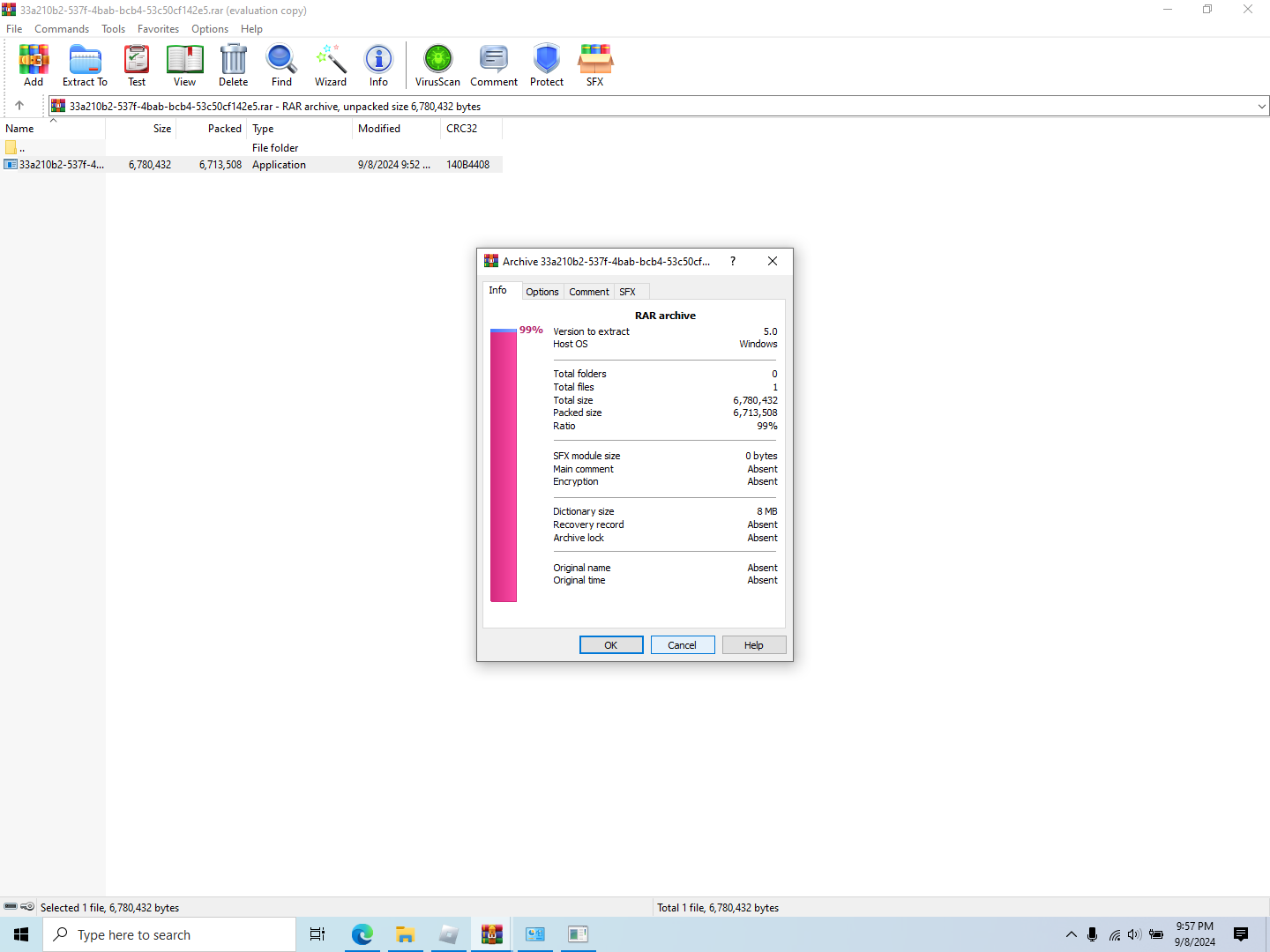The width and height of the screenshot is (1270, 952).
Task: Launch the Wizard tool
Action: click(x=331, y=65)
